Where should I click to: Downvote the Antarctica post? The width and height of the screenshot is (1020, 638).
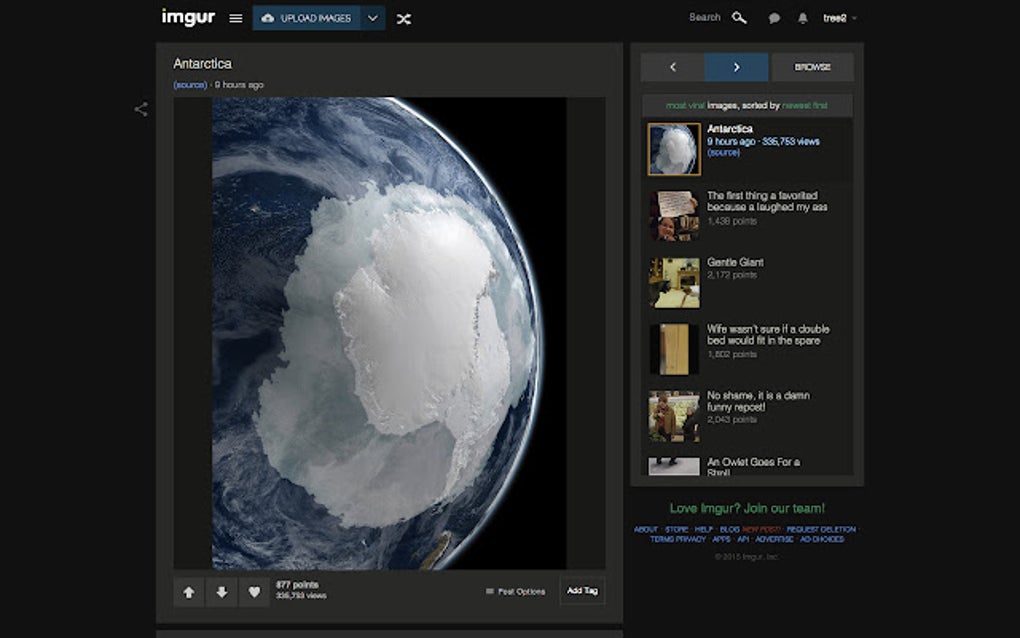click(221, 592)
